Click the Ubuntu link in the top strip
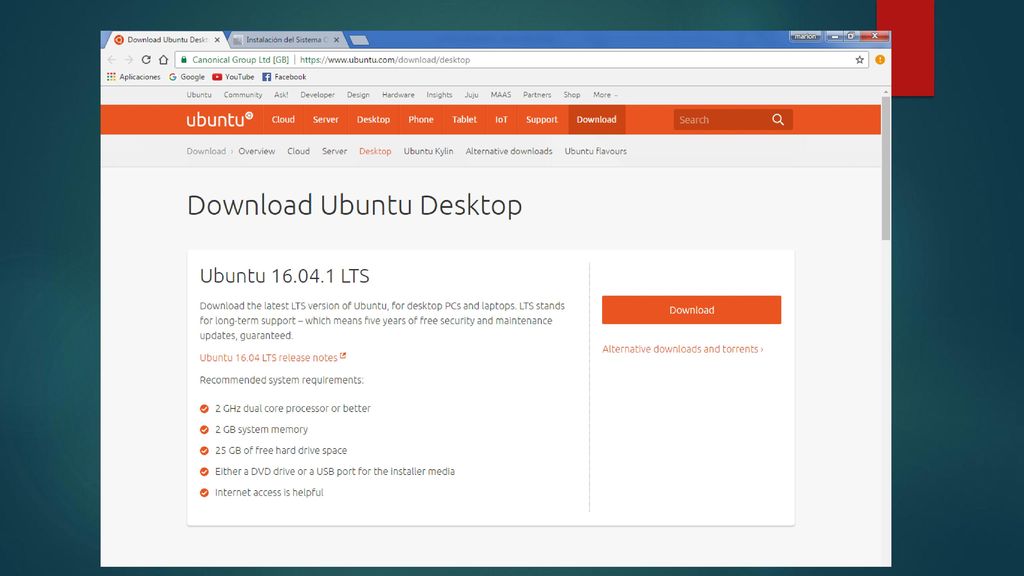1024x576 pixels. tap(199, 95)
